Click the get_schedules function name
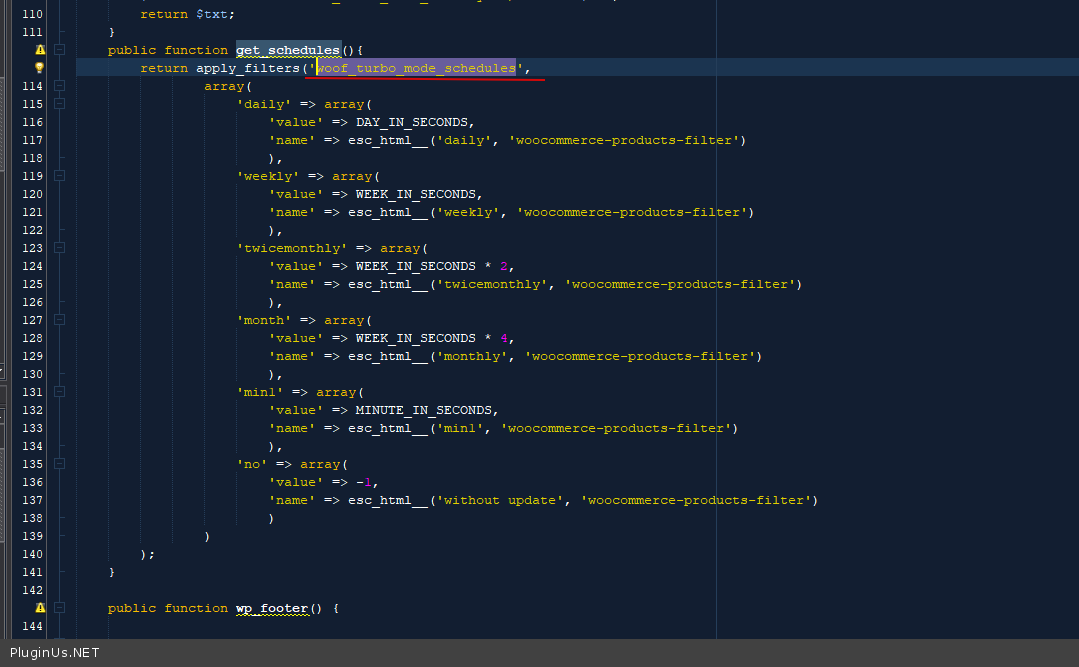Viewport: 1079px width, 667px height. (288, 50)
